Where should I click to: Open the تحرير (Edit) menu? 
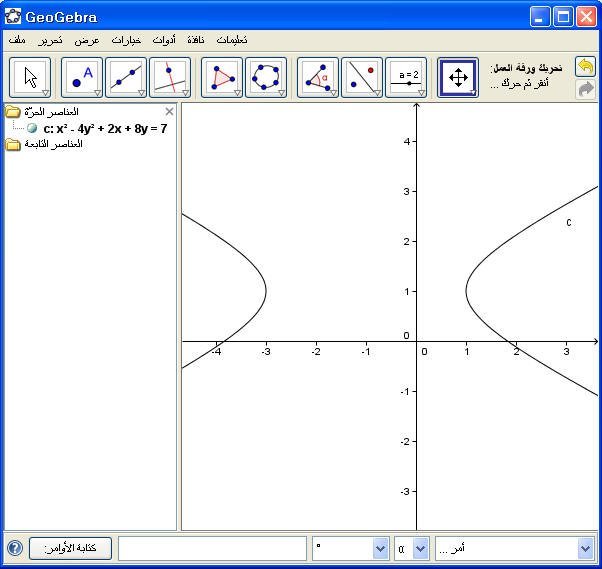50,40
